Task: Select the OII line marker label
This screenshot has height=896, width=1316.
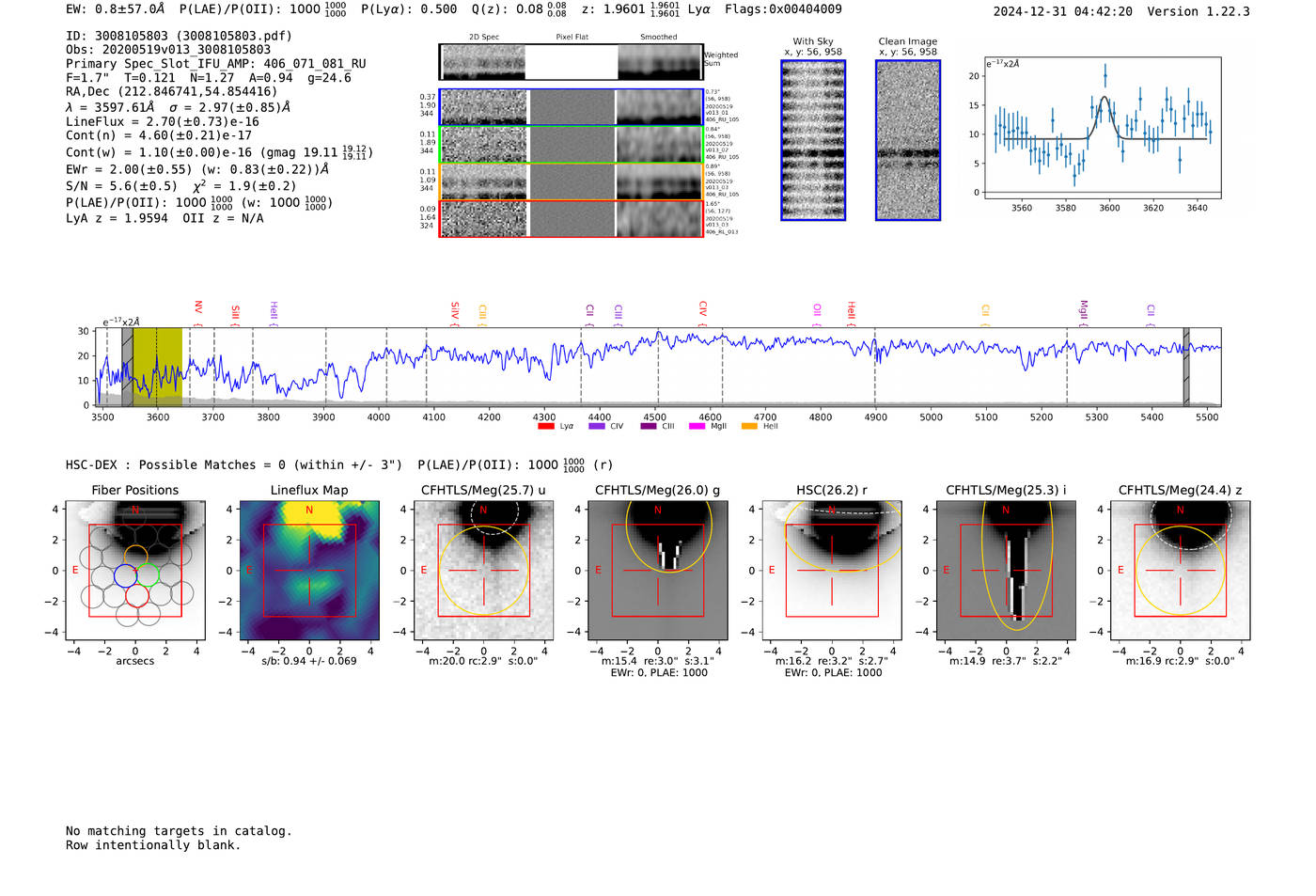Action: (817, 309)
